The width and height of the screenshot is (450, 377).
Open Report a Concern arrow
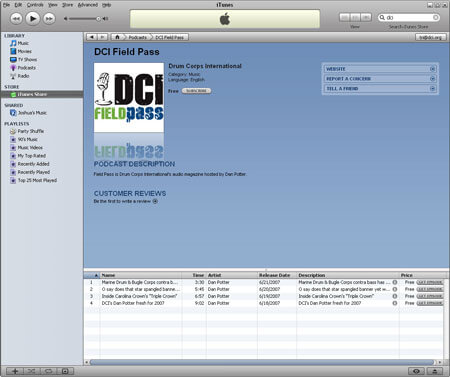tap(432, 79)
